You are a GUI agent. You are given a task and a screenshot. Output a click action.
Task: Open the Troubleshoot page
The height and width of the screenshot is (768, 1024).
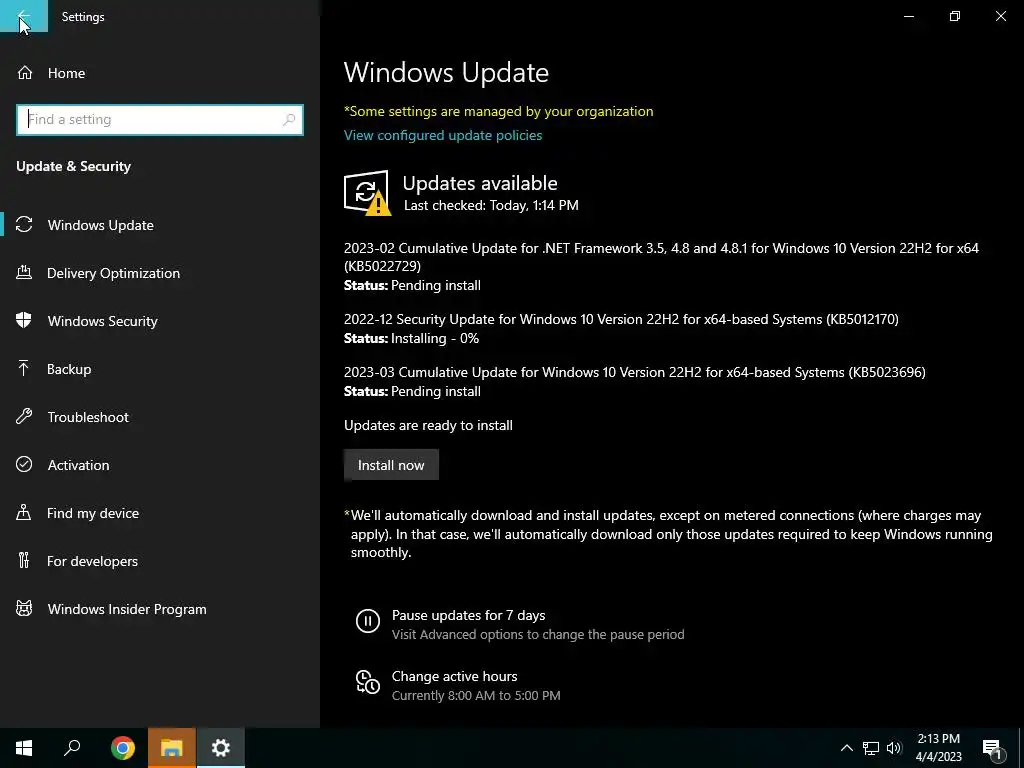(x=160, y=417)
